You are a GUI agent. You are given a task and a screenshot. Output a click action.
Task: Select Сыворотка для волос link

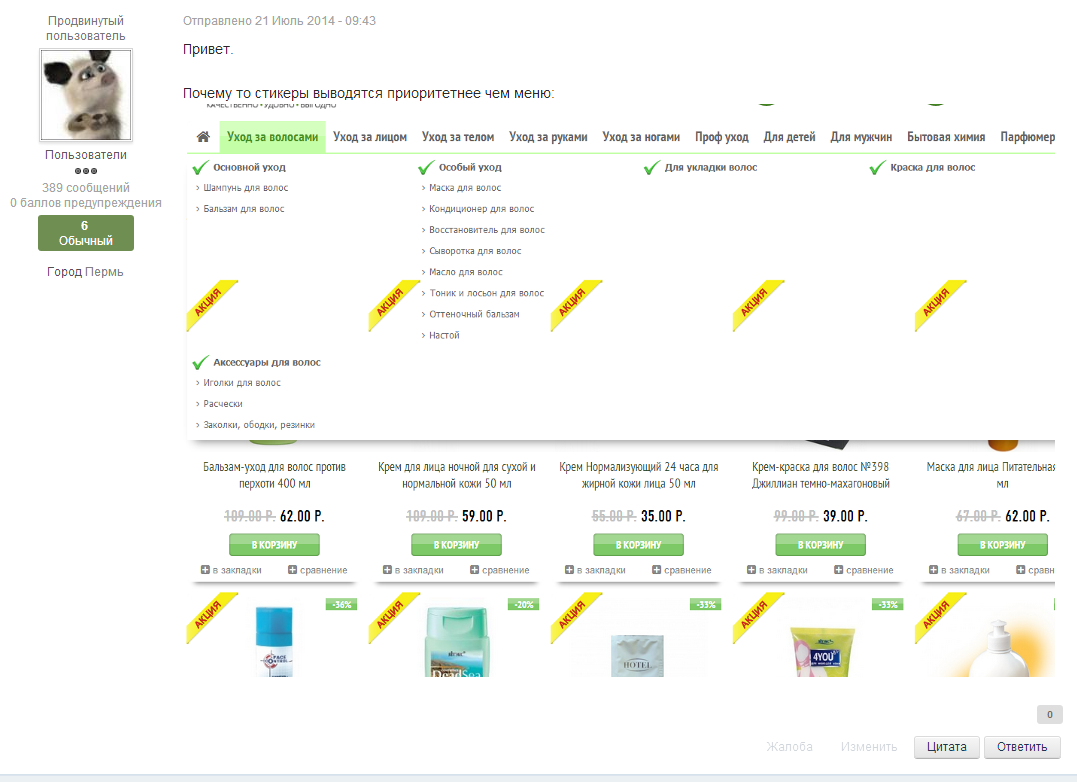click(x=475, y=251)
